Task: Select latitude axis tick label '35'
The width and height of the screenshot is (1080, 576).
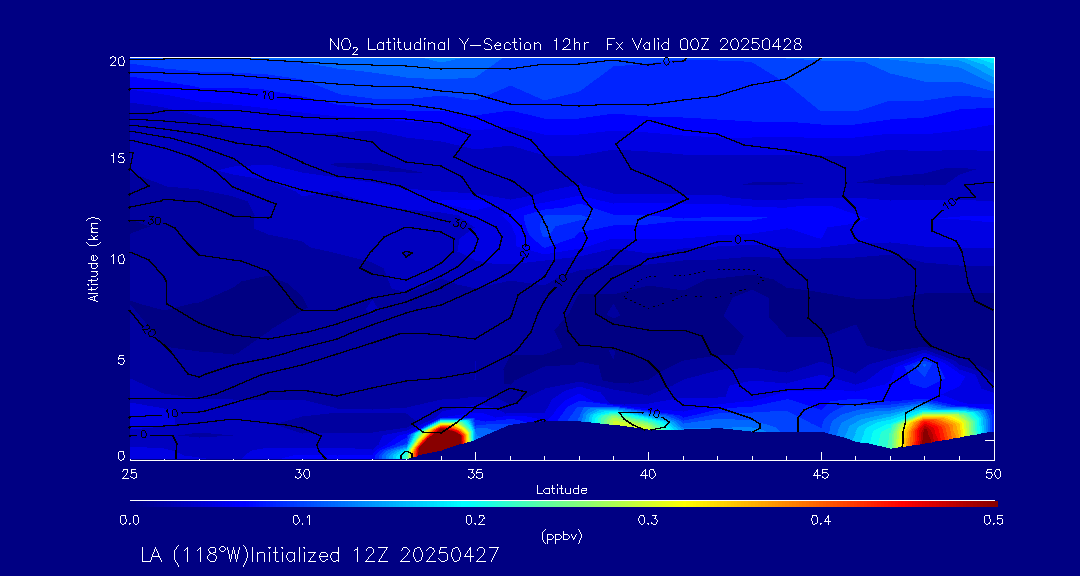Action: (x=475, y=474)
